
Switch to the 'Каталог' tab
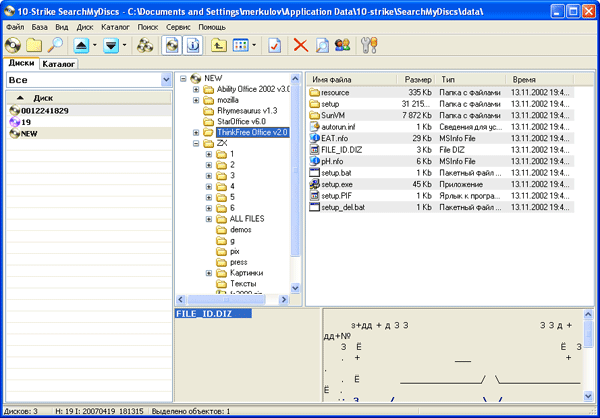tap(60, 63)
